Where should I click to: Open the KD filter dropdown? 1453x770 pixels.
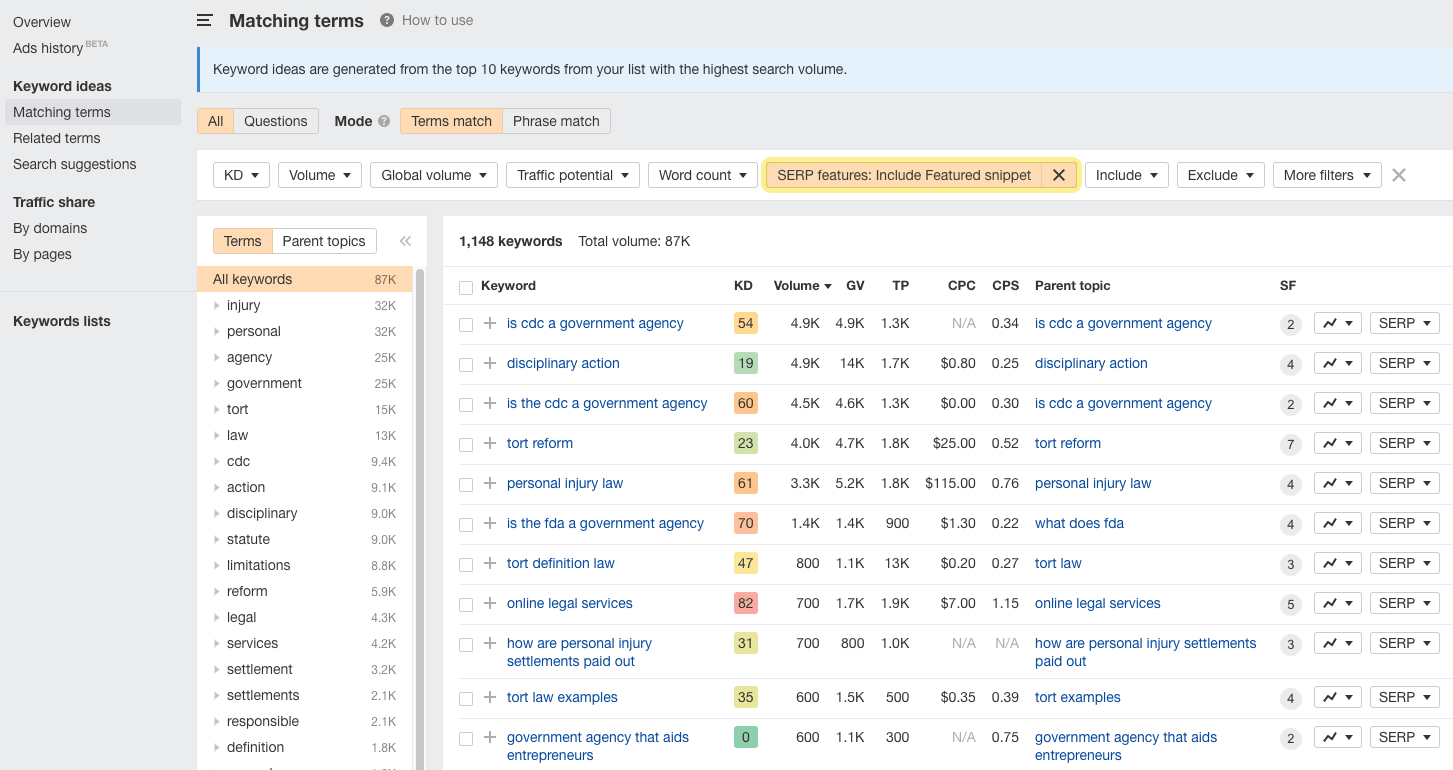click(x=240, y=175)
